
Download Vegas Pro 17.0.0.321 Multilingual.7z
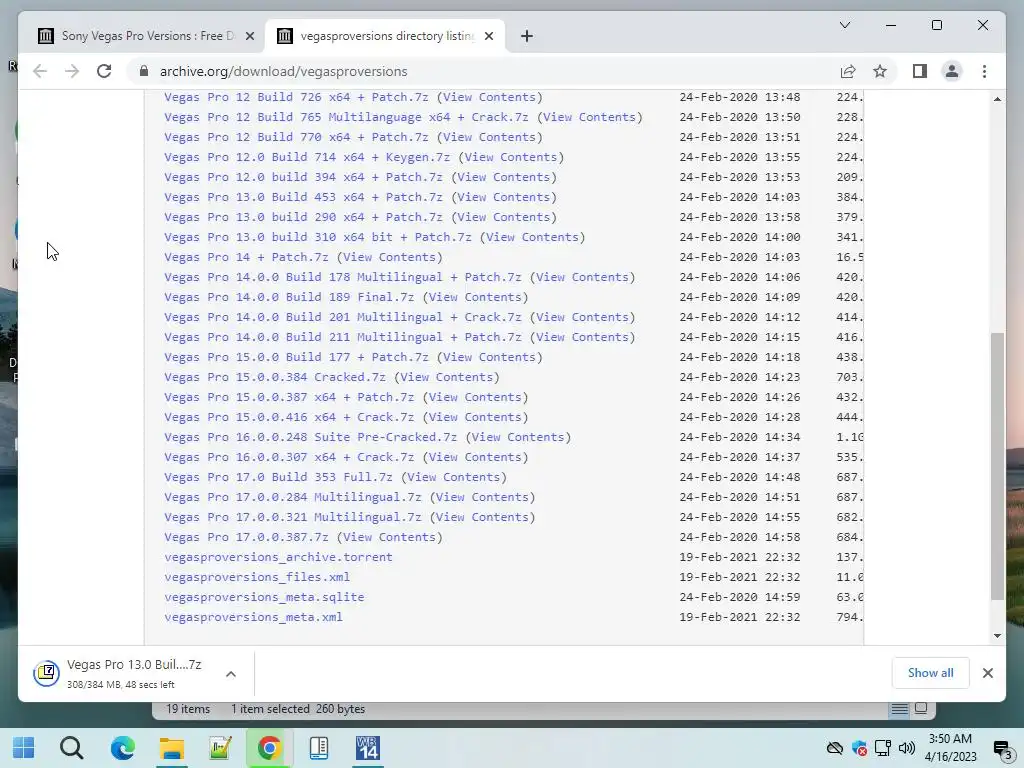coord(293,517)
